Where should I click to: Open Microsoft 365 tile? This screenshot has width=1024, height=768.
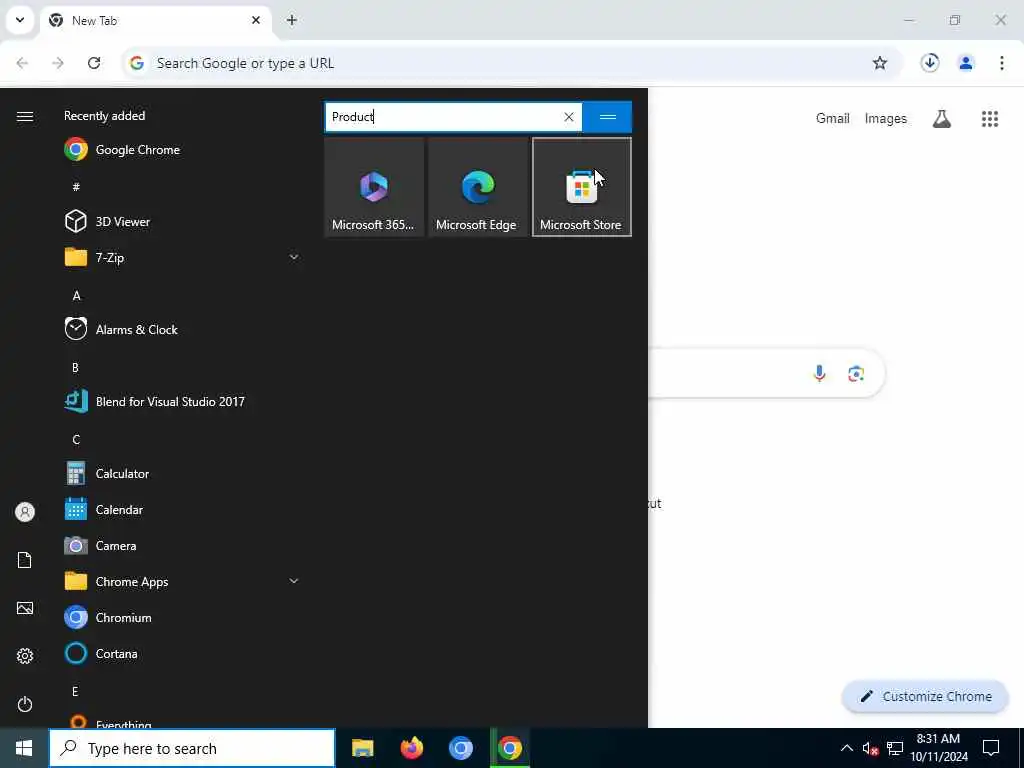(374, 187)
